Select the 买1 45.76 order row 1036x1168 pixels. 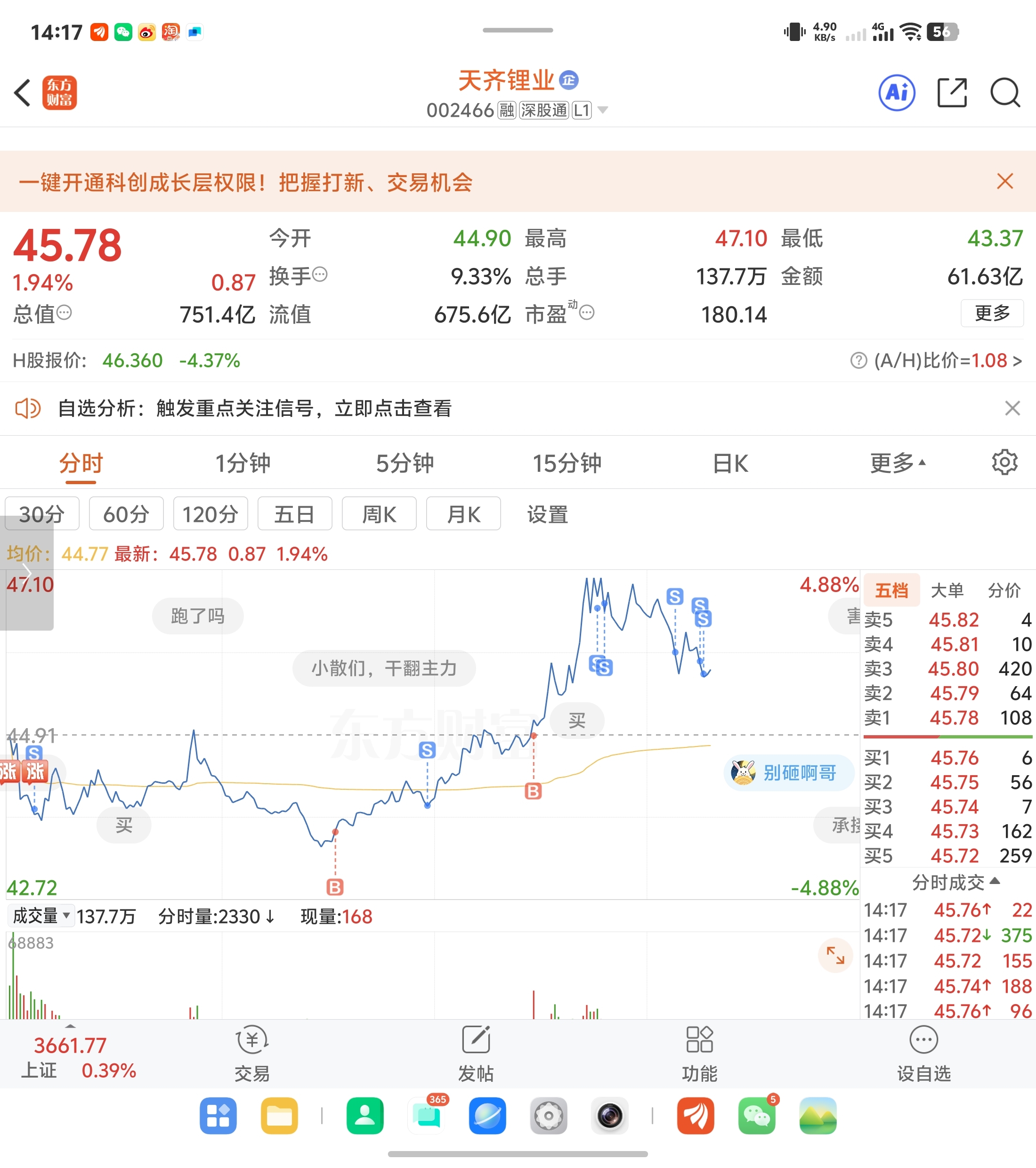point(947,758)
